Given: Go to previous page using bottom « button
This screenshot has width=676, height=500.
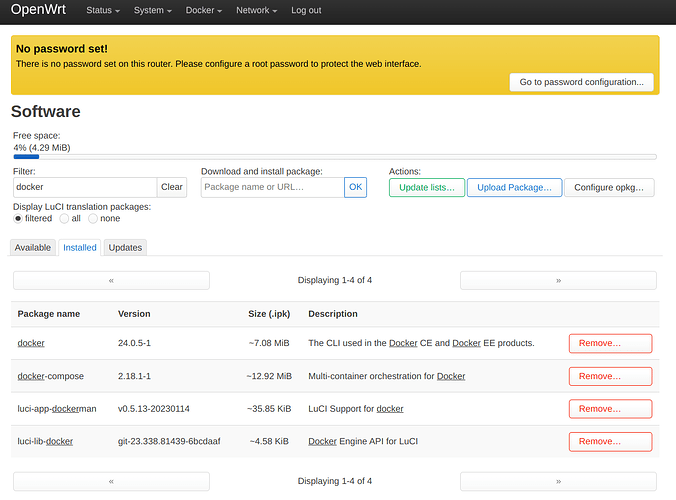Looking at the screenshot, I should (111, 481).
